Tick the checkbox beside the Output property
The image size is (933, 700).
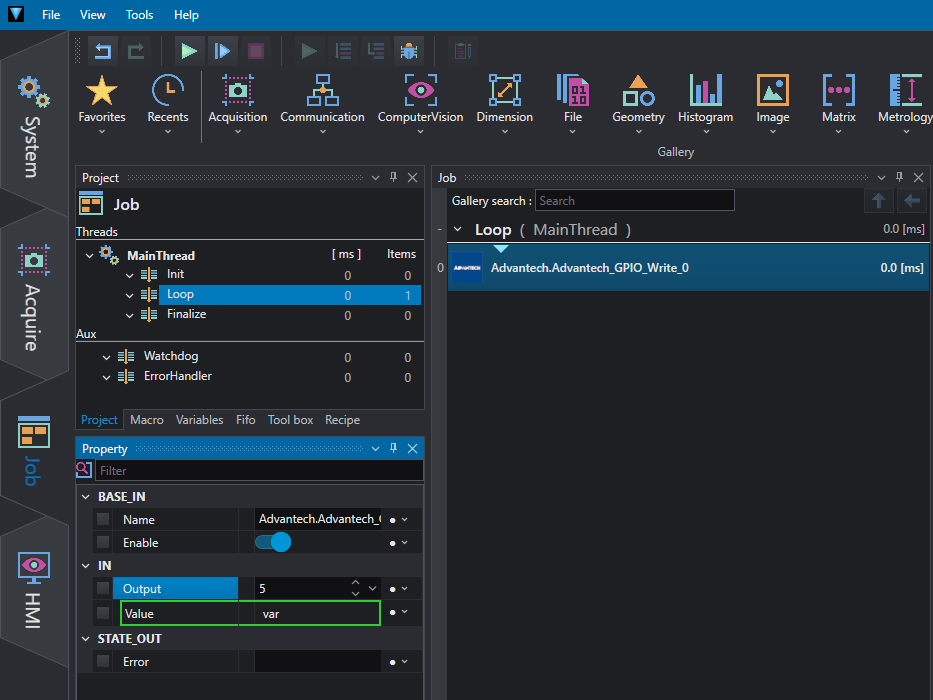[103, 589]
